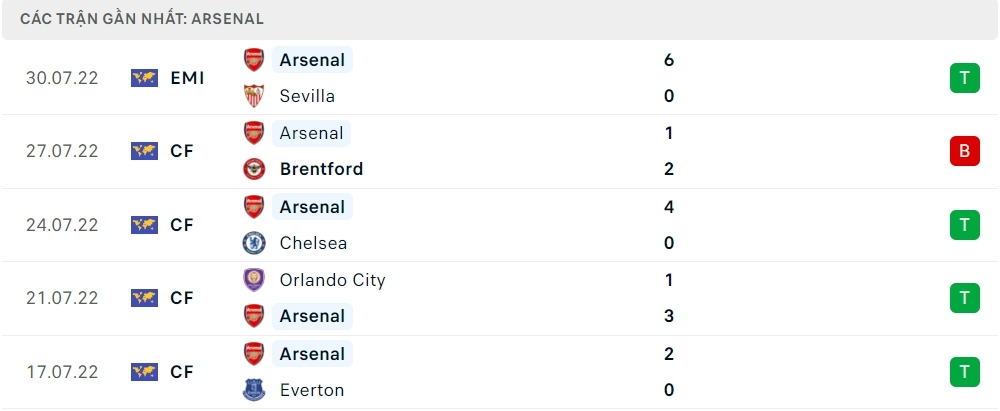This screenshot has height=411, width=1000.
Task: Open the Sevilla team link
Action: tap(307, 96)
